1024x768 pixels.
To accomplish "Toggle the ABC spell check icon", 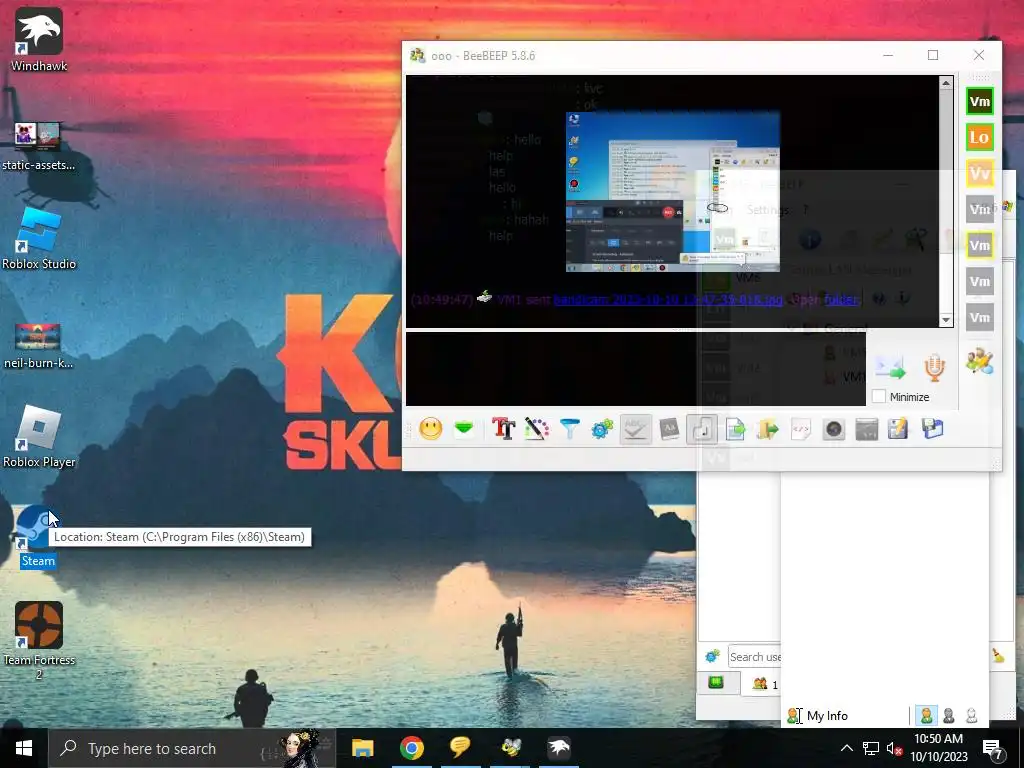I will tap(635, 429).
